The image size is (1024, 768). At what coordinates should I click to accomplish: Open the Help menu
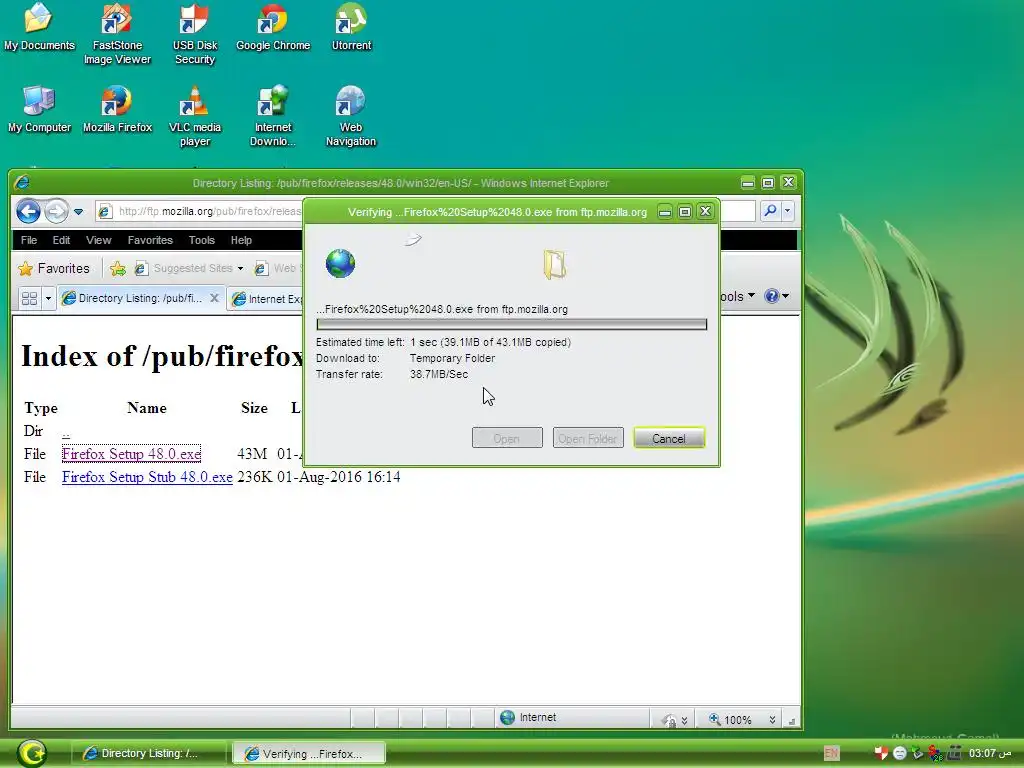pyautogui.click(x=241, y=240)
